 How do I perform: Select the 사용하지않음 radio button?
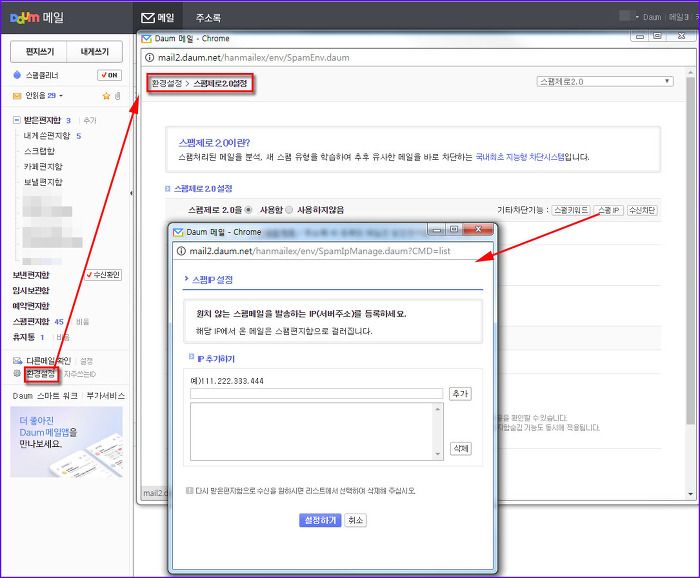tap(289, 210)
